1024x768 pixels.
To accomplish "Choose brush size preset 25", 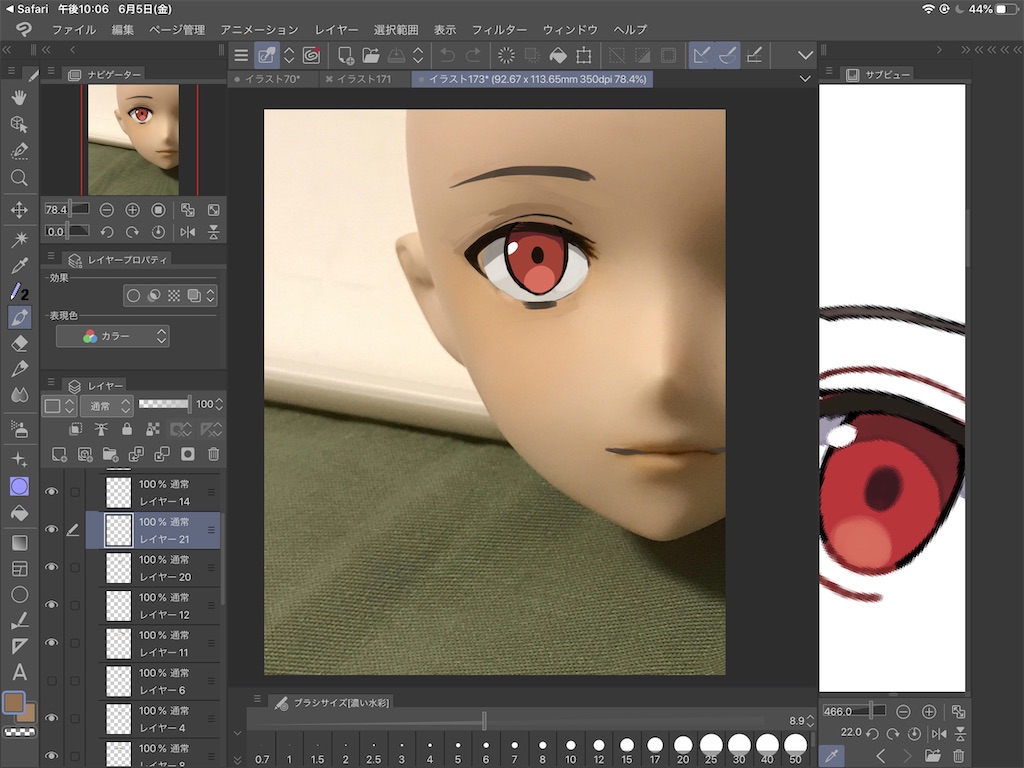I will point(711,750).
